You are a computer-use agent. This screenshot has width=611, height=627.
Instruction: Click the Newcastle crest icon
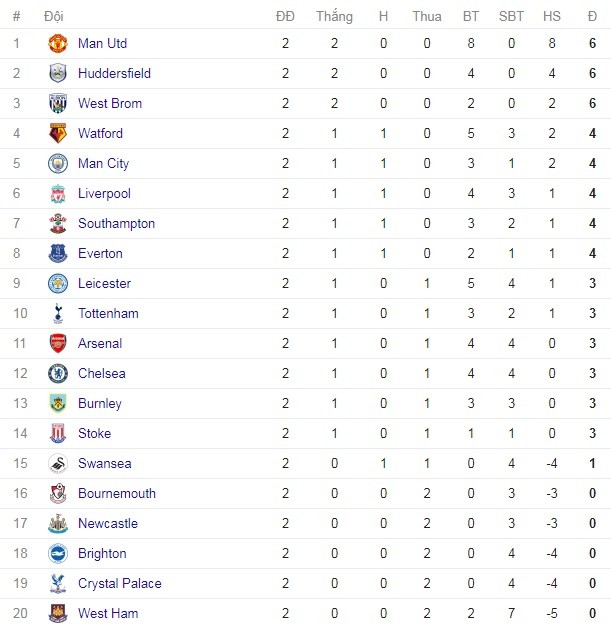(x=58, y=523)
